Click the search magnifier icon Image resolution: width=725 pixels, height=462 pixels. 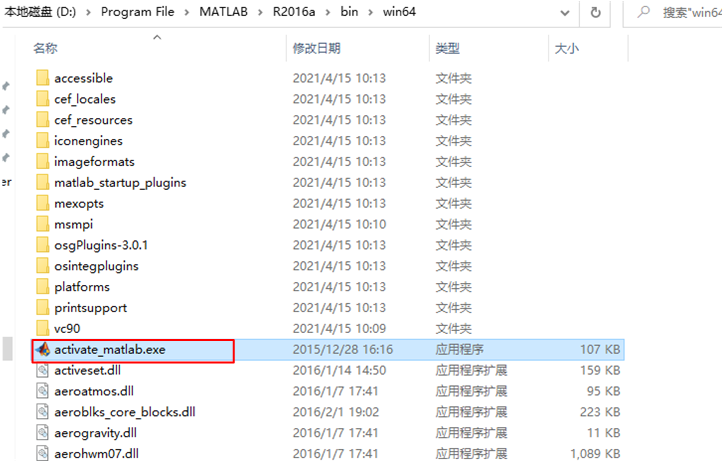coord(643,12)
